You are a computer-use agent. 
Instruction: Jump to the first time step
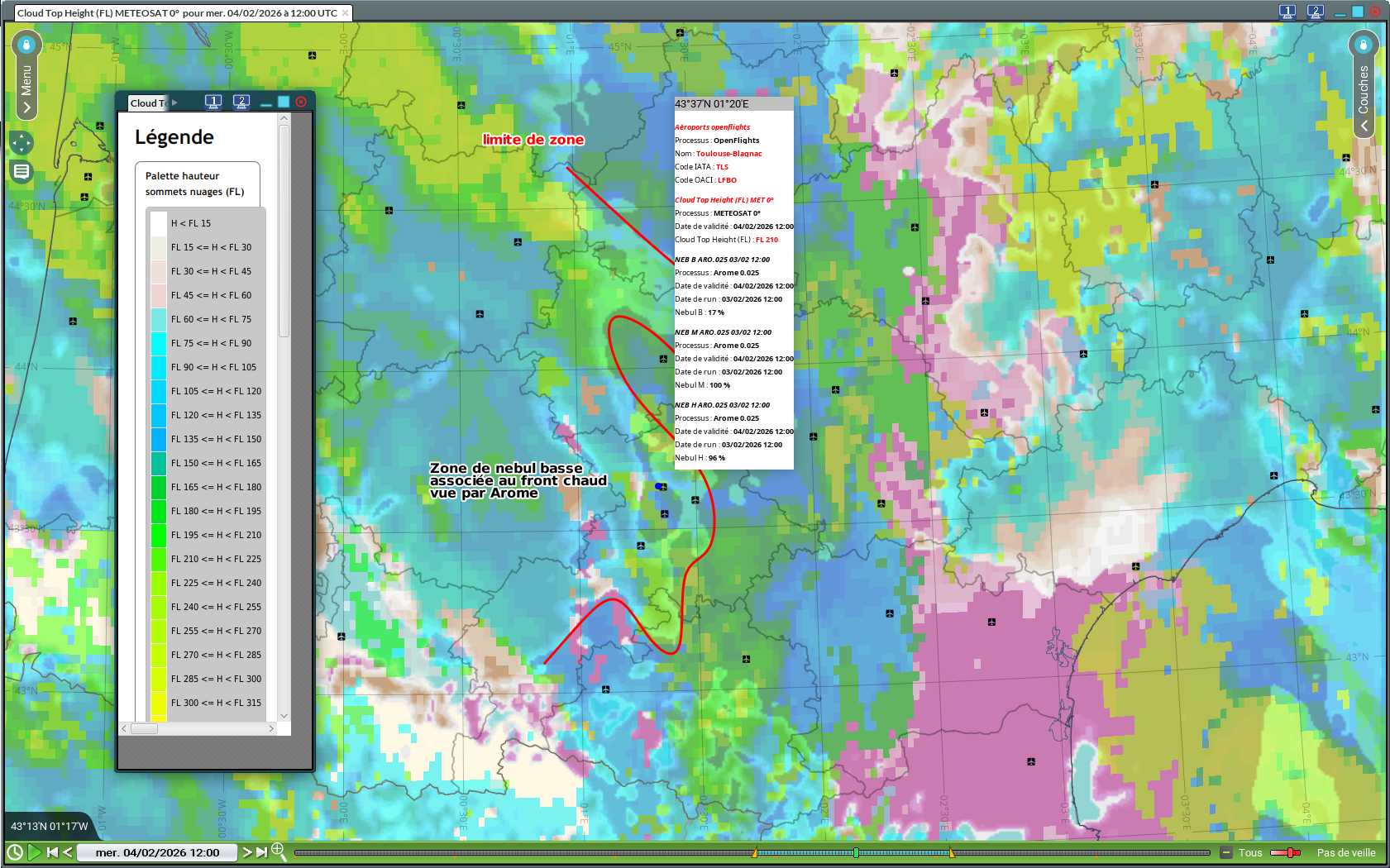click(53, 852)
